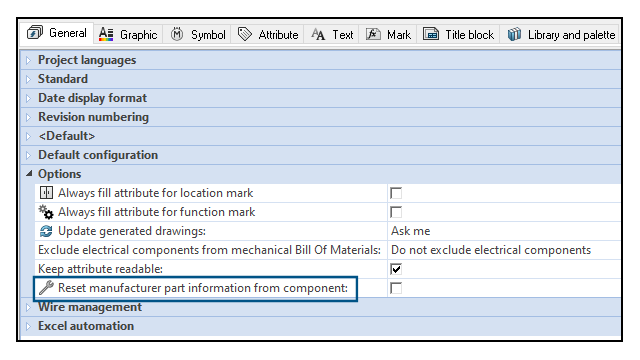Screen dimensions: 640x360
Task: Expand the Wire management section
Action: click(28, 307)
